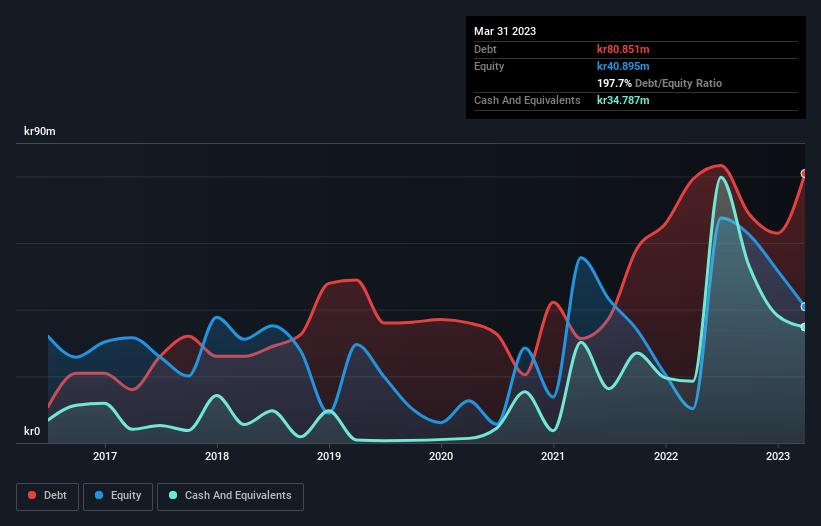The image size is (821, 526).
Task: Click the kr40.895m equity value
Action: 623,66
